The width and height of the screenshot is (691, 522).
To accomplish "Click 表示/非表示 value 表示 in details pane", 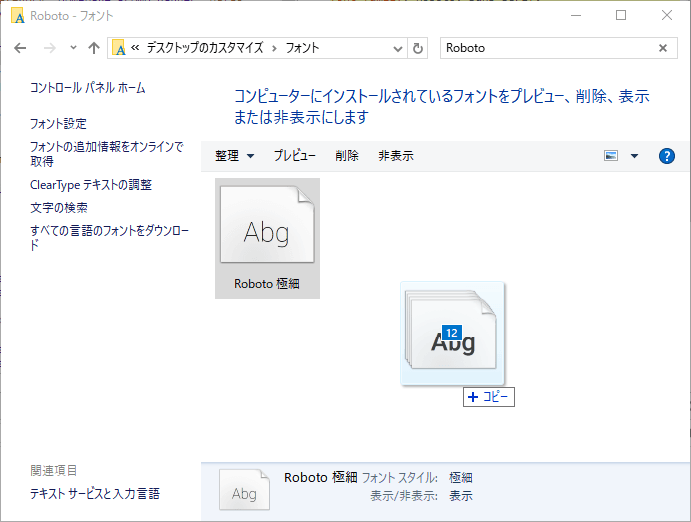I will pos(461,496).
